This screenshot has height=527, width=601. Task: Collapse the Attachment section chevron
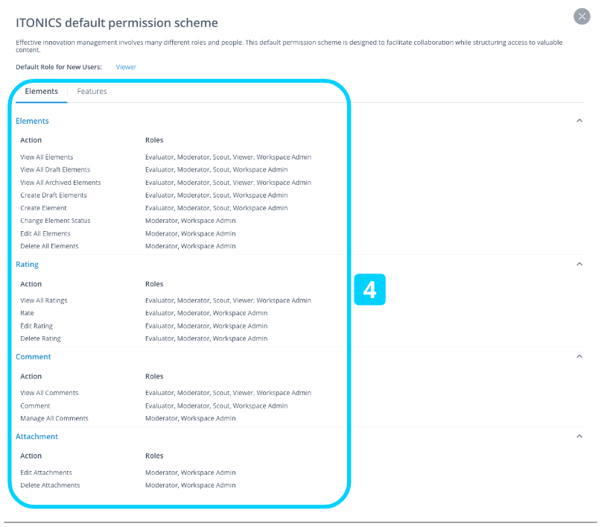click(580, 436)
